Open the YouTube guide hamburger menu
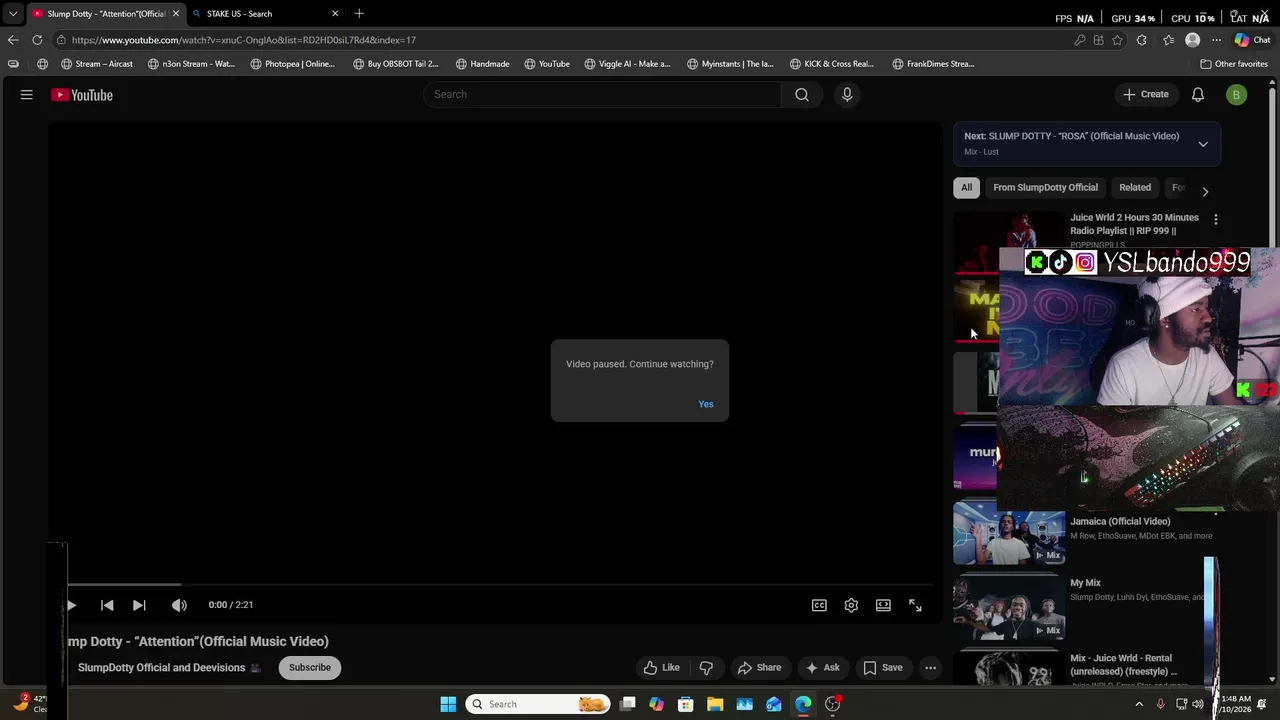 (27, 95)
